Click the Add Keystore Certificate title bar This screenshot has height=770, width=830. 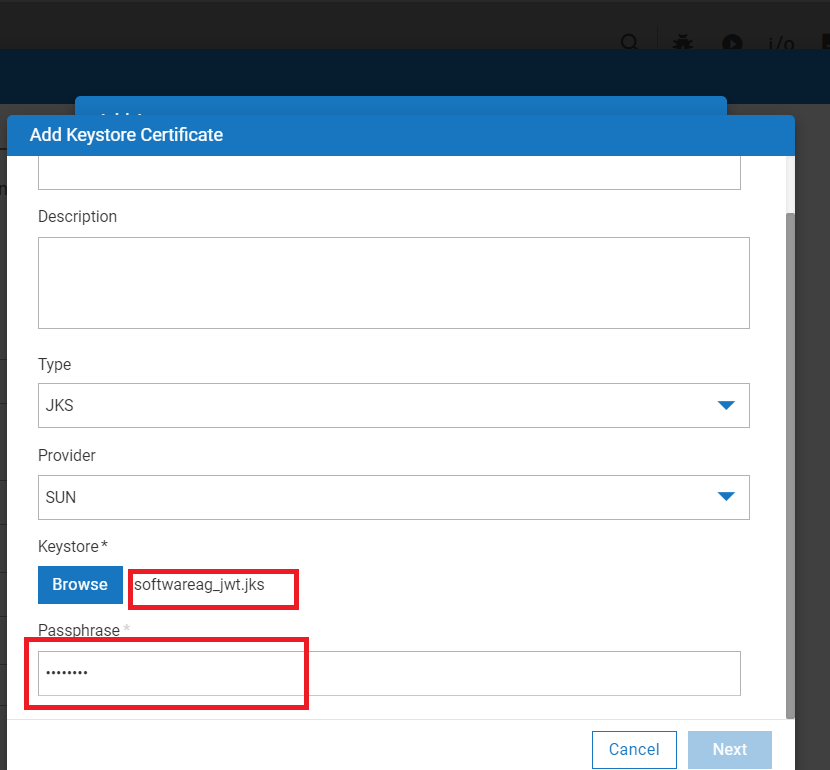tap(400, 135)
